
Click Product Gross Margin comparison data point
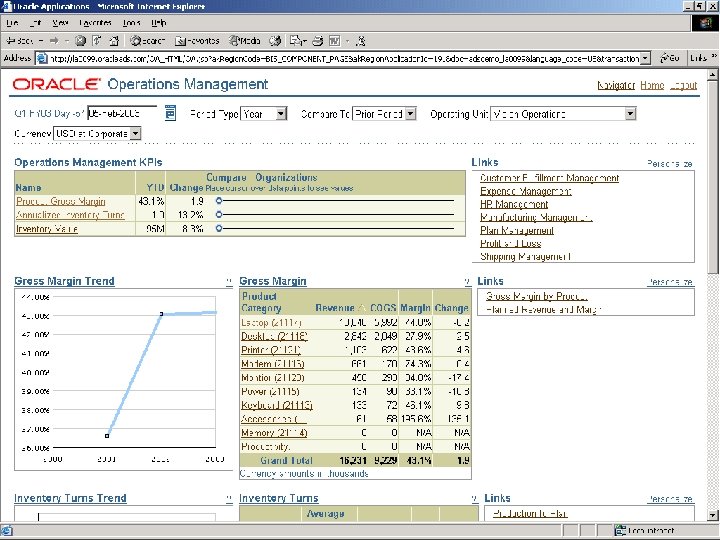tap(219, 201)
